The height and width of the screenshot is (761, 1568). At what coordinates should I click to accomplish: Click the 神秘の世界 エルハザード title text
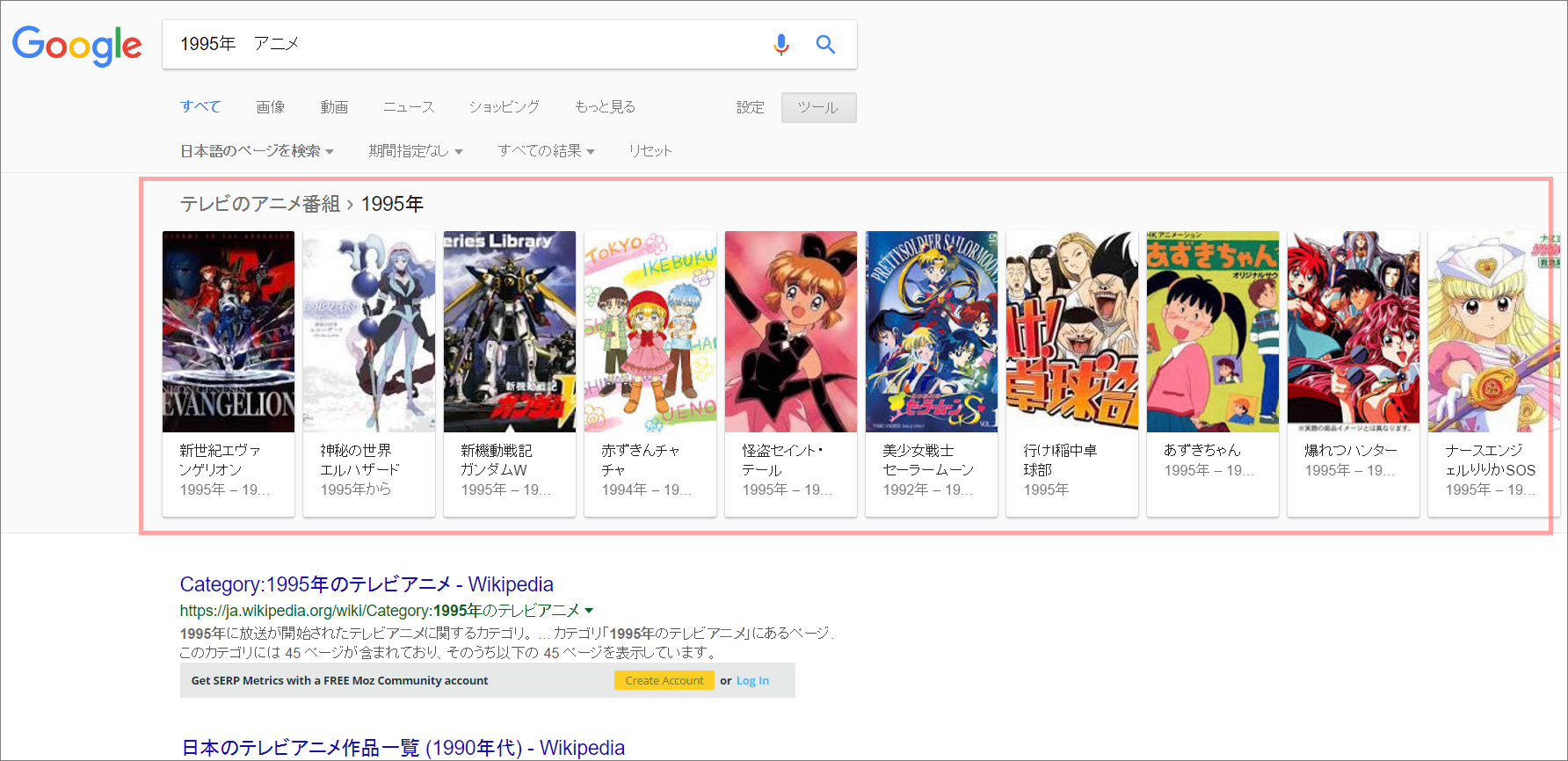click(360, 460)
